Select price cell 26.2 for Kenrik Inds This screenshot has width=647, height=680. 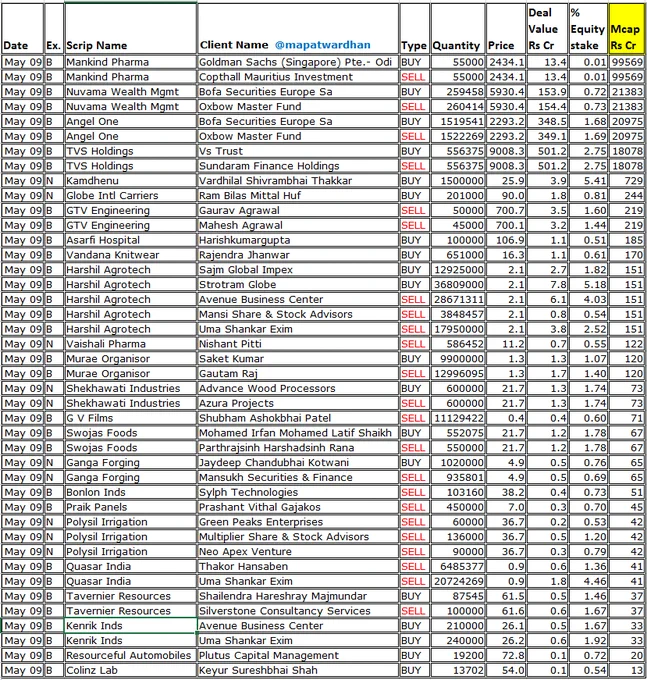coord(506,641)
